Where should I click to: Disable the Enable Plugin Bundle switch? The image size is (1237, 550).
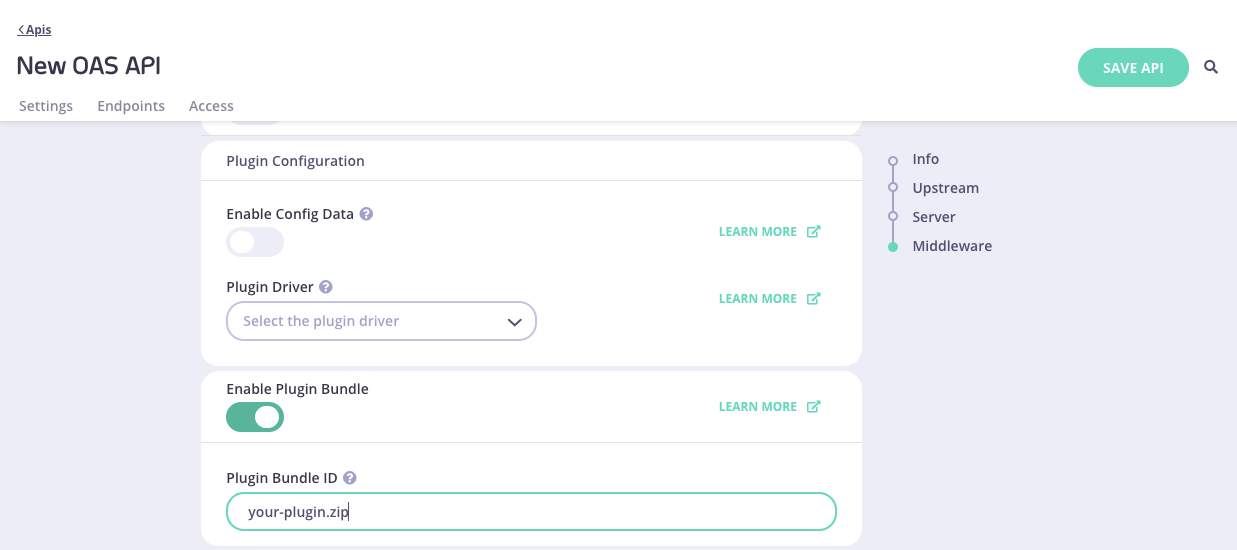(x=255, y=417)
